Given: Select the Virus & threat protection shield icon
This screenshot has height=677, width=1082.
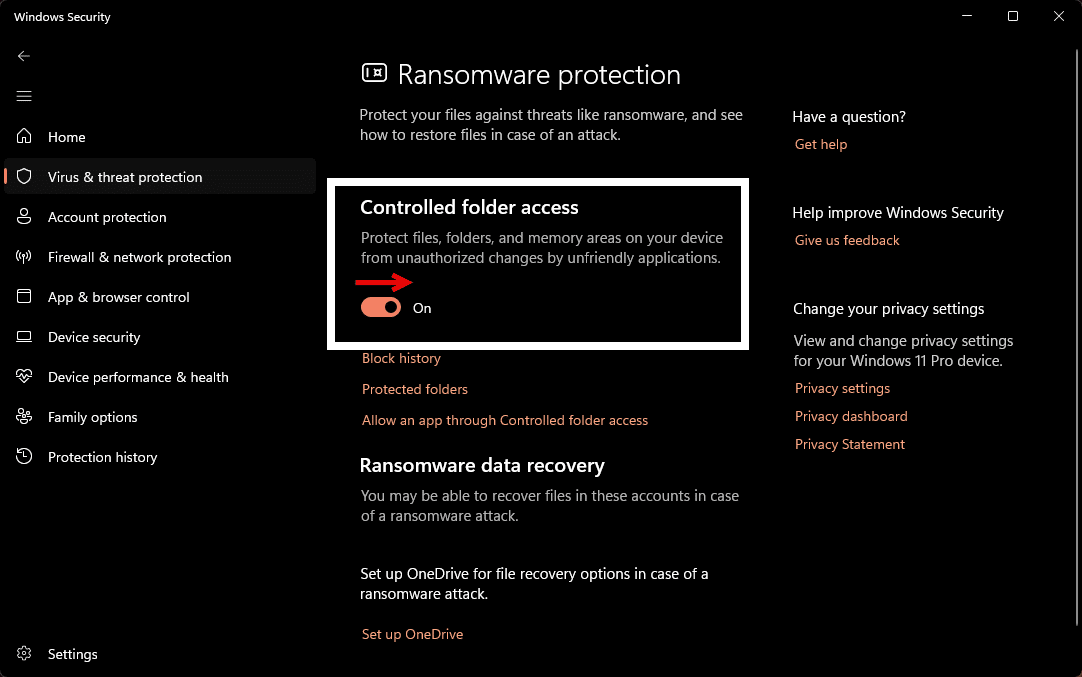Looking at the screenshot, I should 24,177.
